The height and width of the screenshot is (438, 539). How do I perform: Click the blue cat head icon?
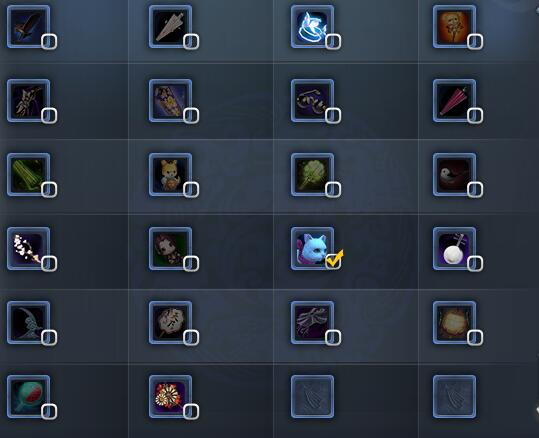(312, 249)
